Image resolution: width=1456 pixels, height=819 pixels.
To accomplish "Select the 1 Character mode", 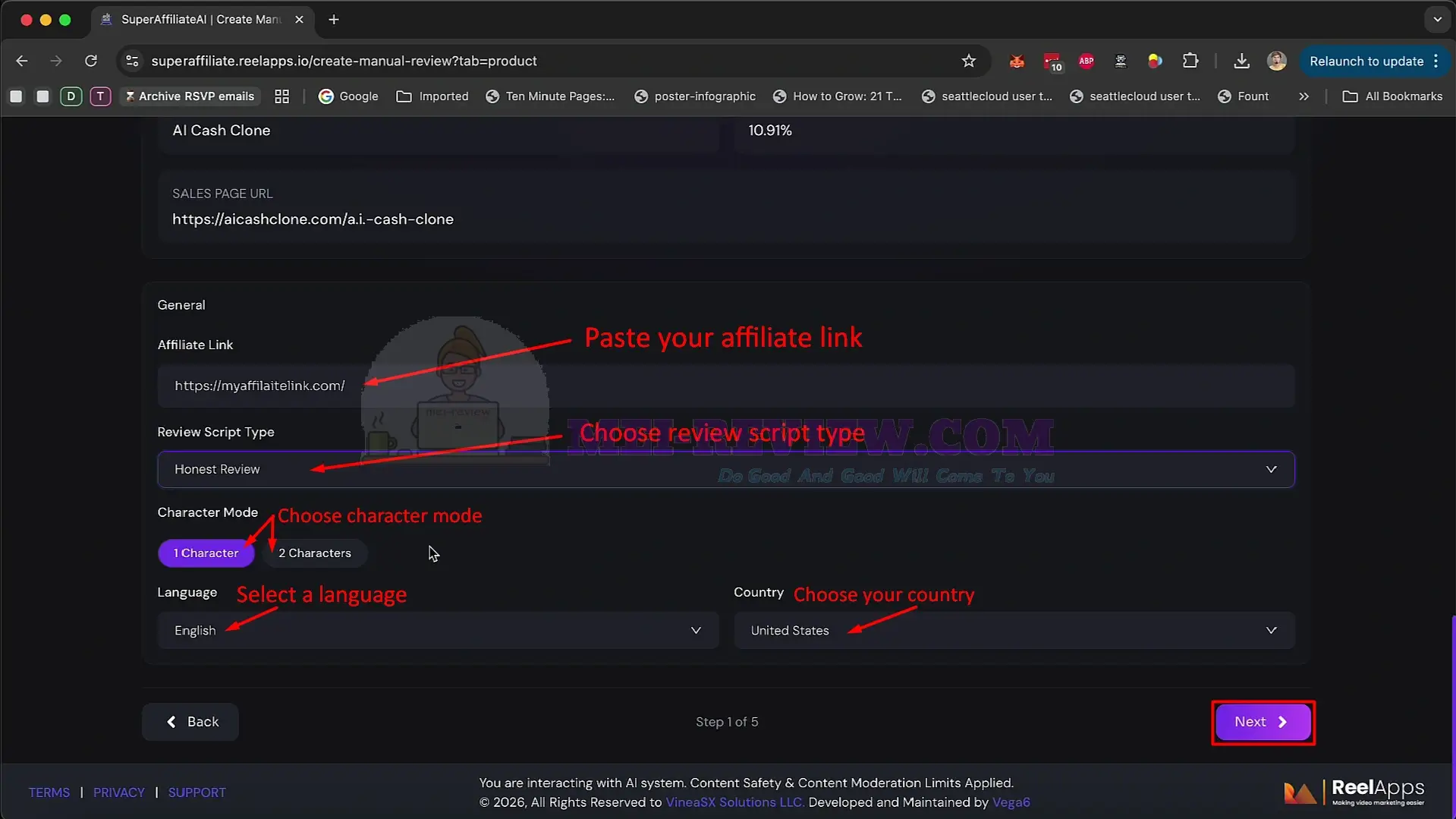I will point(206,553).
